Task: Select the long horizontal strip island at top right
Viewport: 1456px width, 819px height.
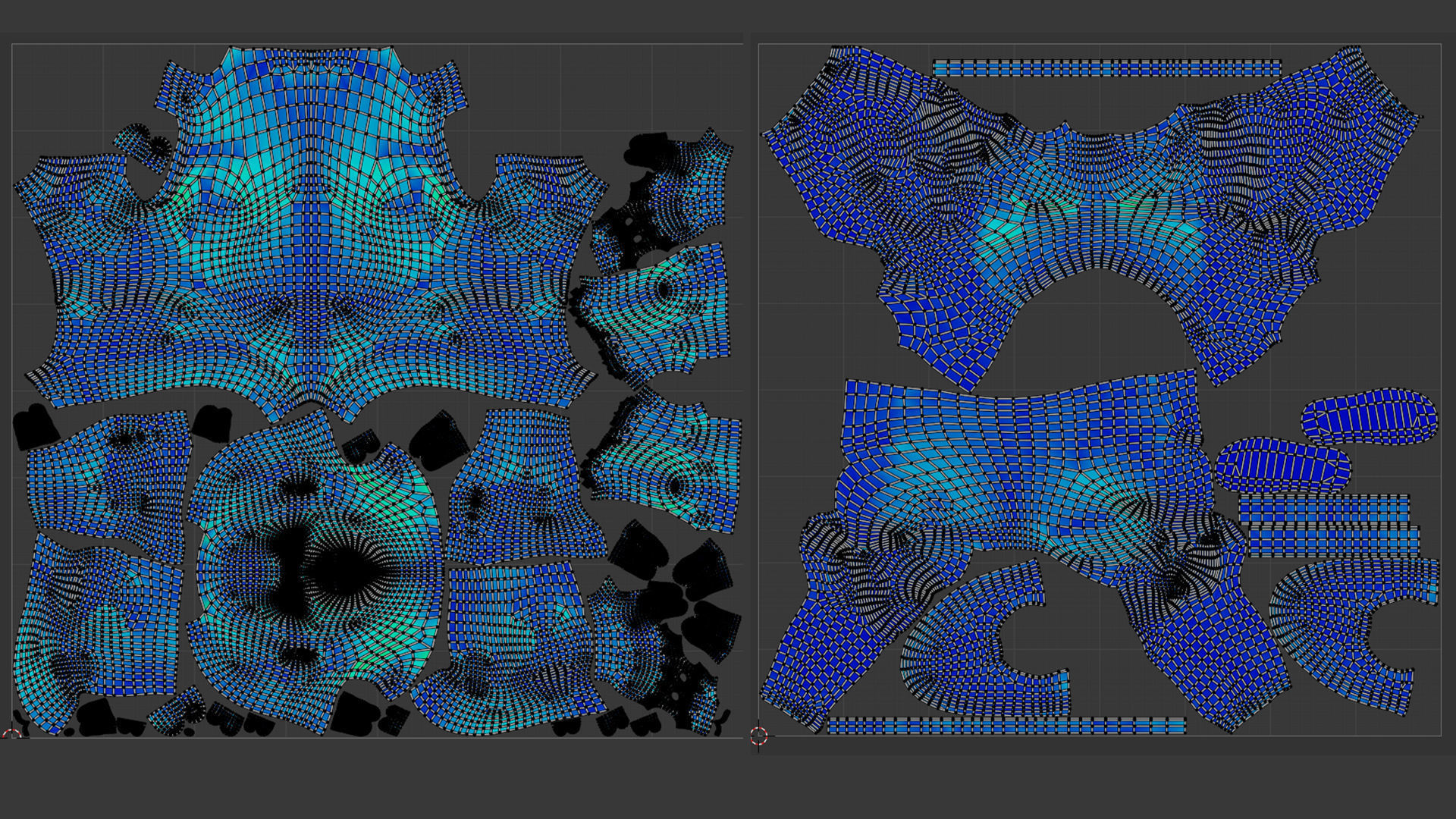Action: (1106, 69)
